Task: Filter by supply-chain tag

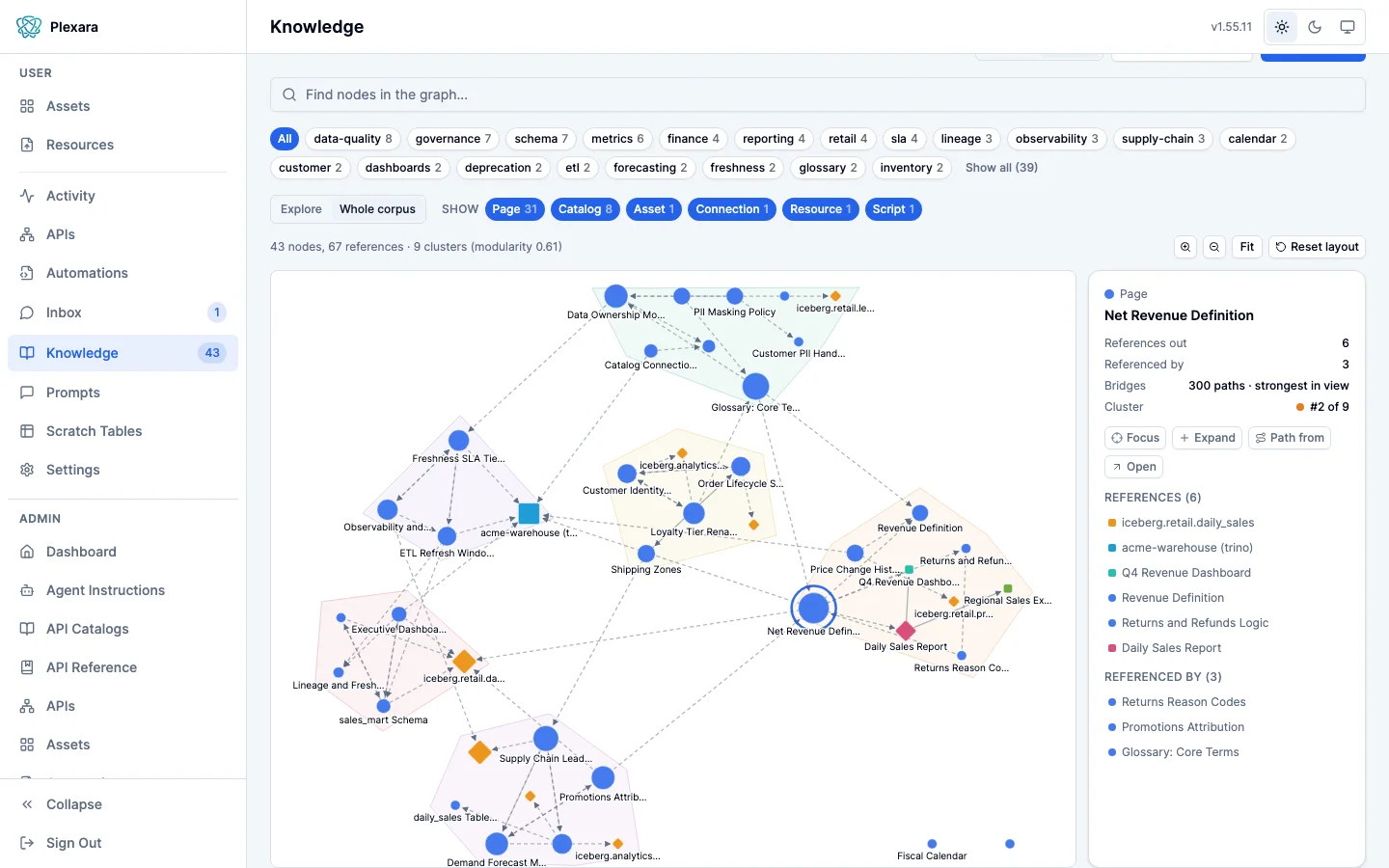Action: (x=1162, y=139)
